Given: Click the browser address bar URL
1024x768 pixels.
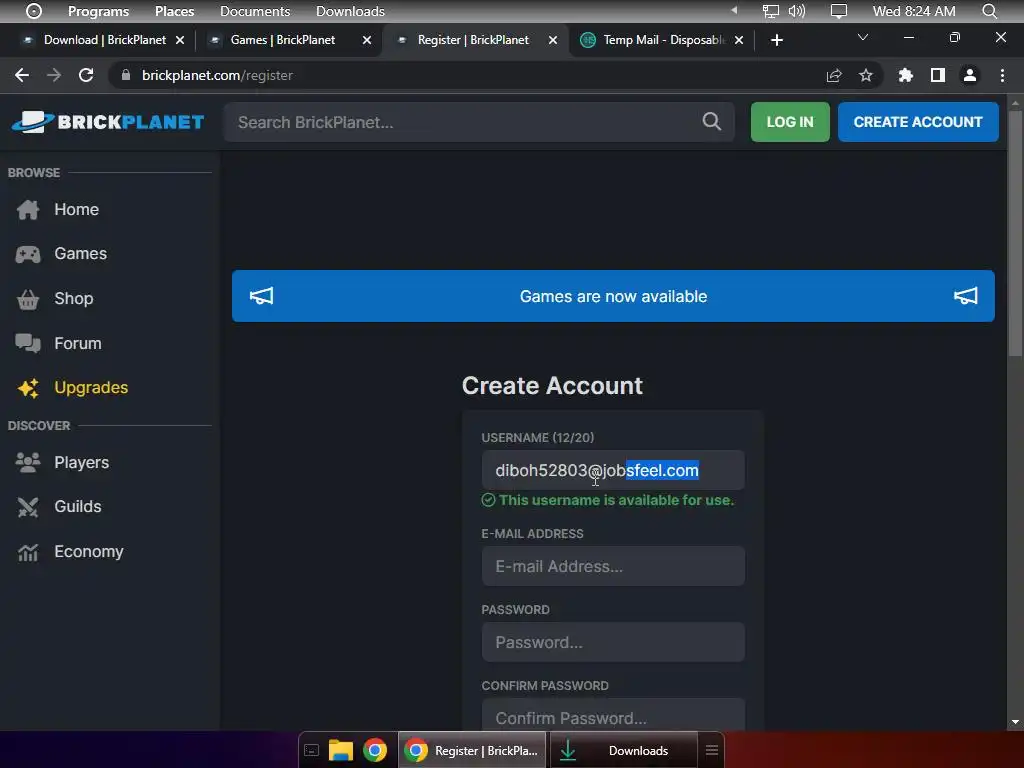Looking at the screenshot, I should (217, 75).
